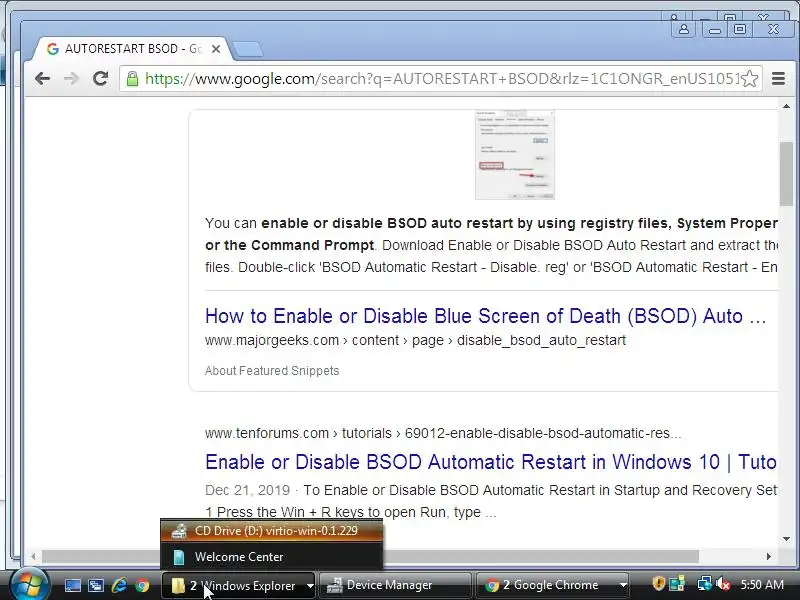
Task: Switch to Device Manager window
Action: point(395,585)
